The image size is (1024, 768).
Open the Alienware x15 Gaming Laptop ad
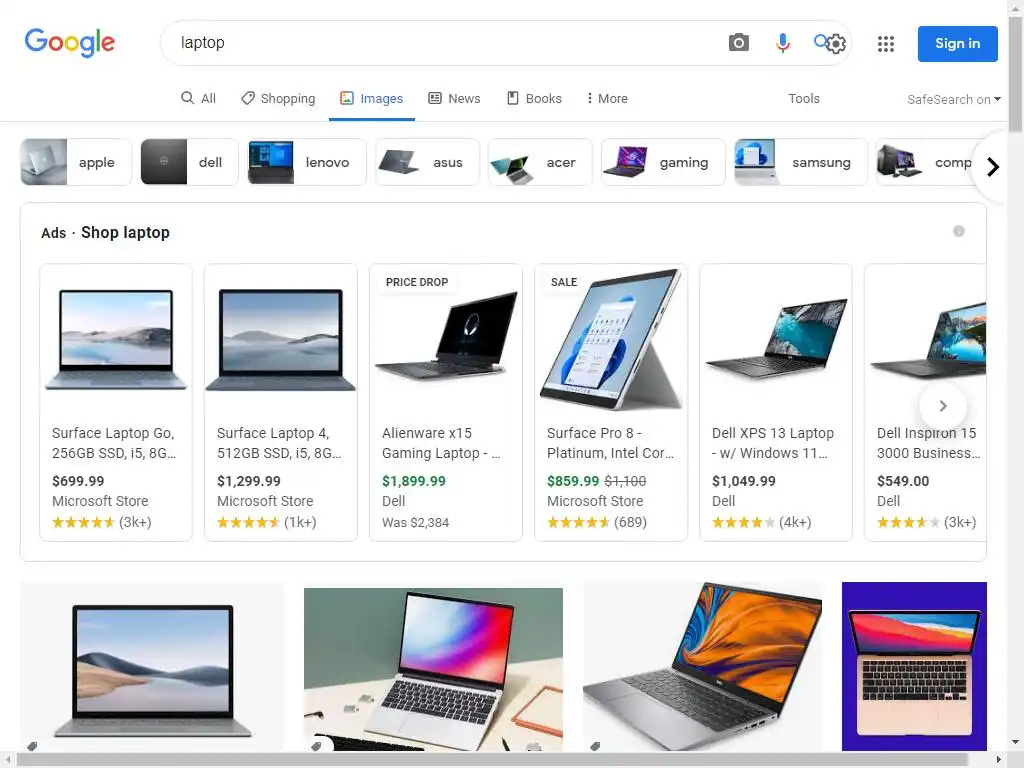coord(446,402)
